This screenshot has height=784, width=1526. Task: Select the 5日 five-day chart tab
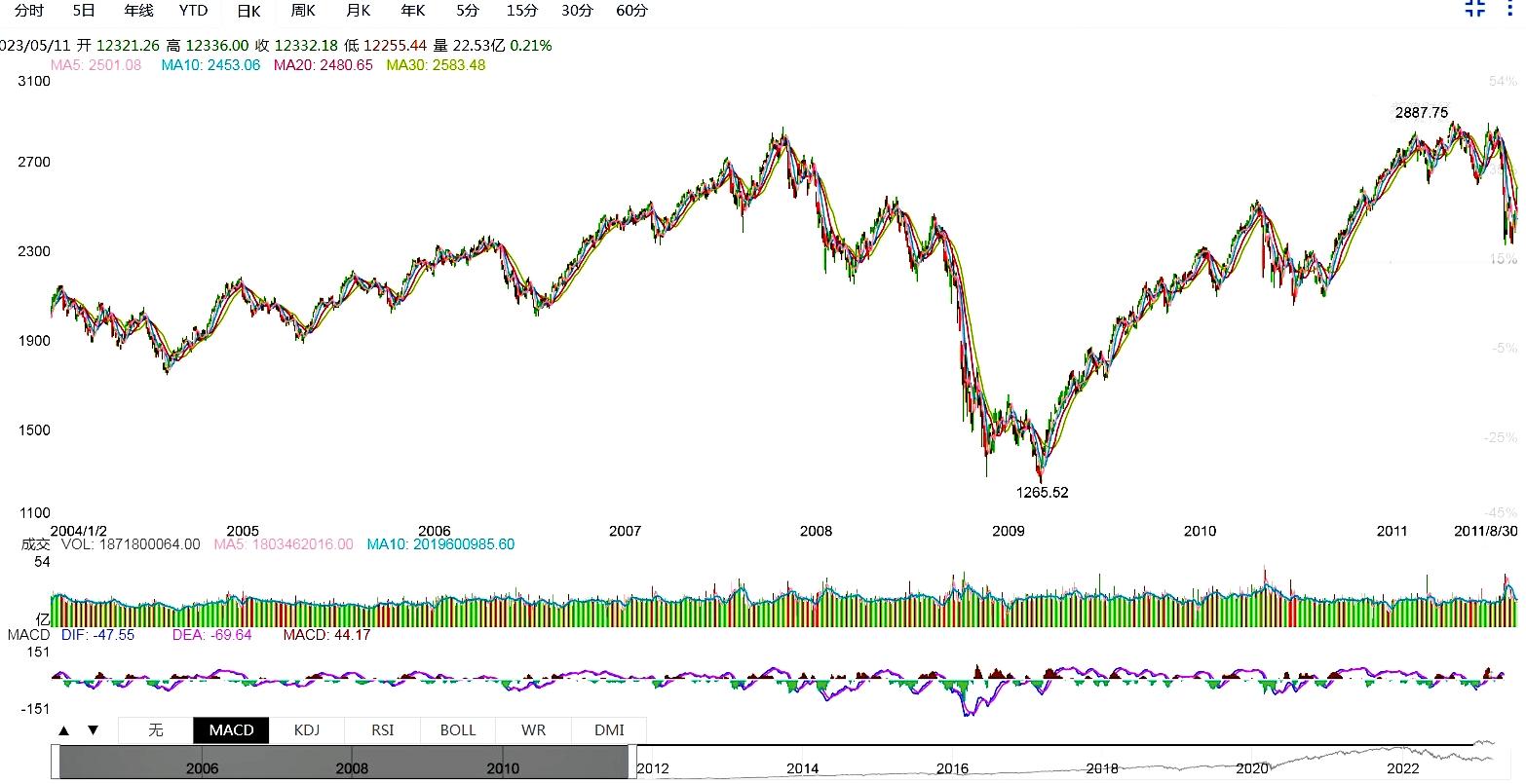(x=84, y=11)
